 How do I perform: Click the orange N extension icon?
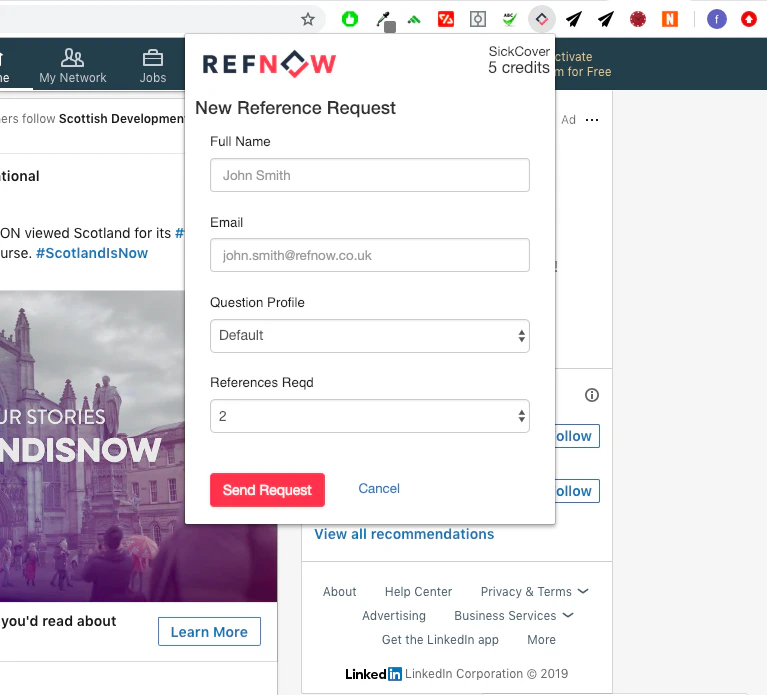(x=670, y=20)
